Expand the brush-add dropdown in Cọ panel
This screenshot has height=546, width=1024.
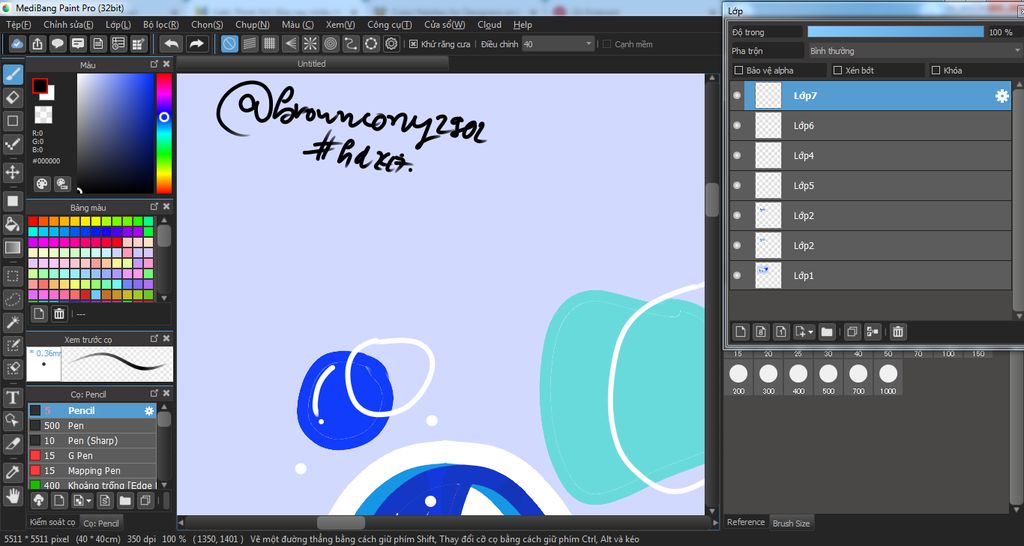(x=89, y=501)
